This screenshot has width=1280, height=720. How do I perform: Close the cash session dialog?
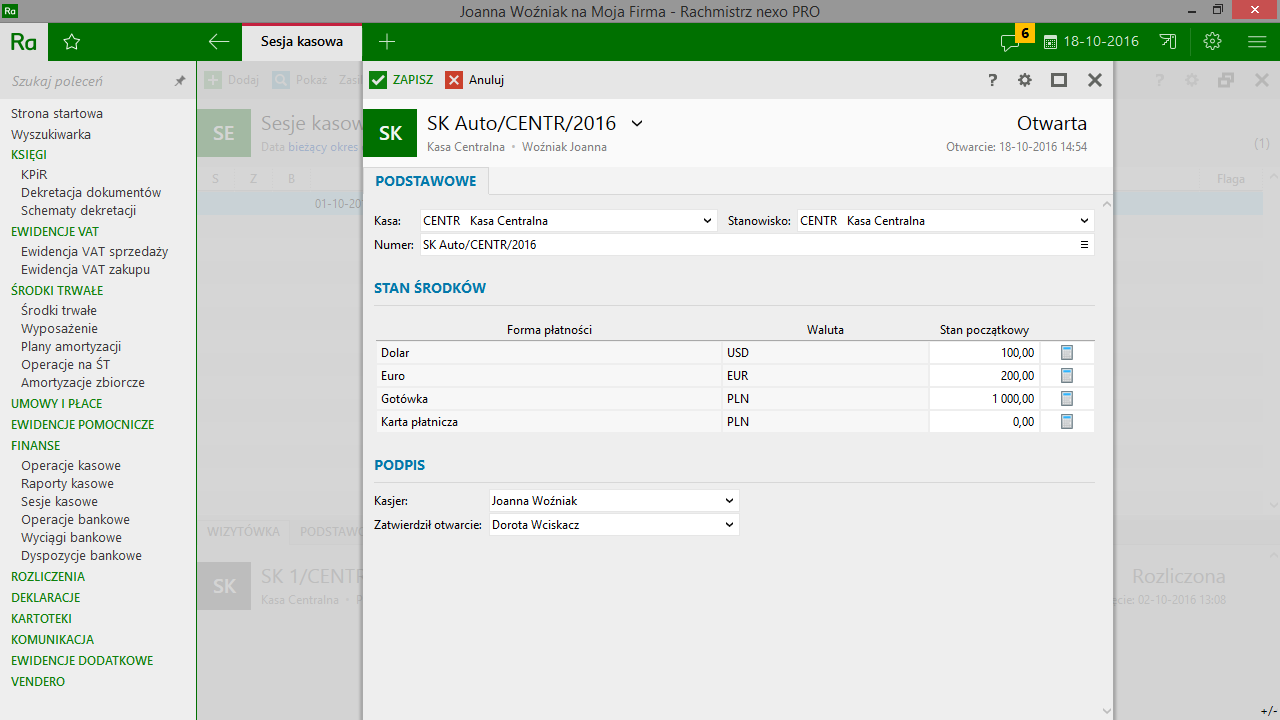[1095, 80]
